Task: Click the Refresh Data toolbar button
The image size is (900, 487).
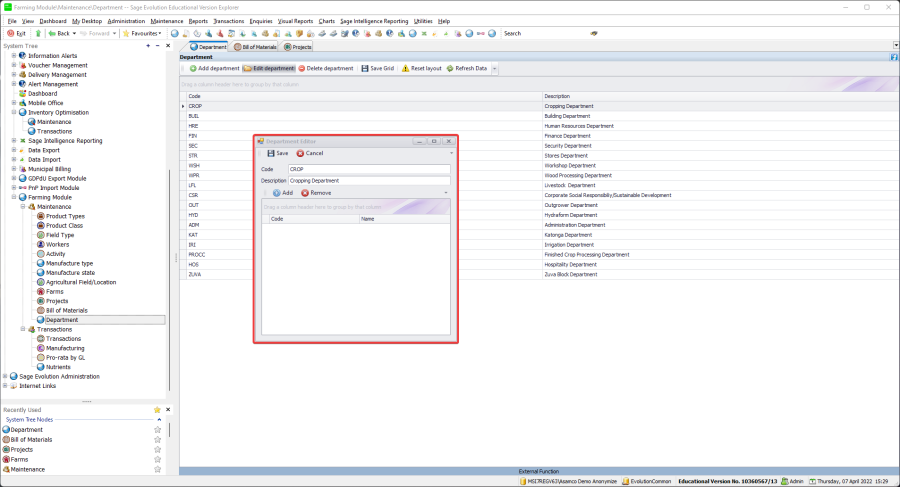Action: [466, 68]
